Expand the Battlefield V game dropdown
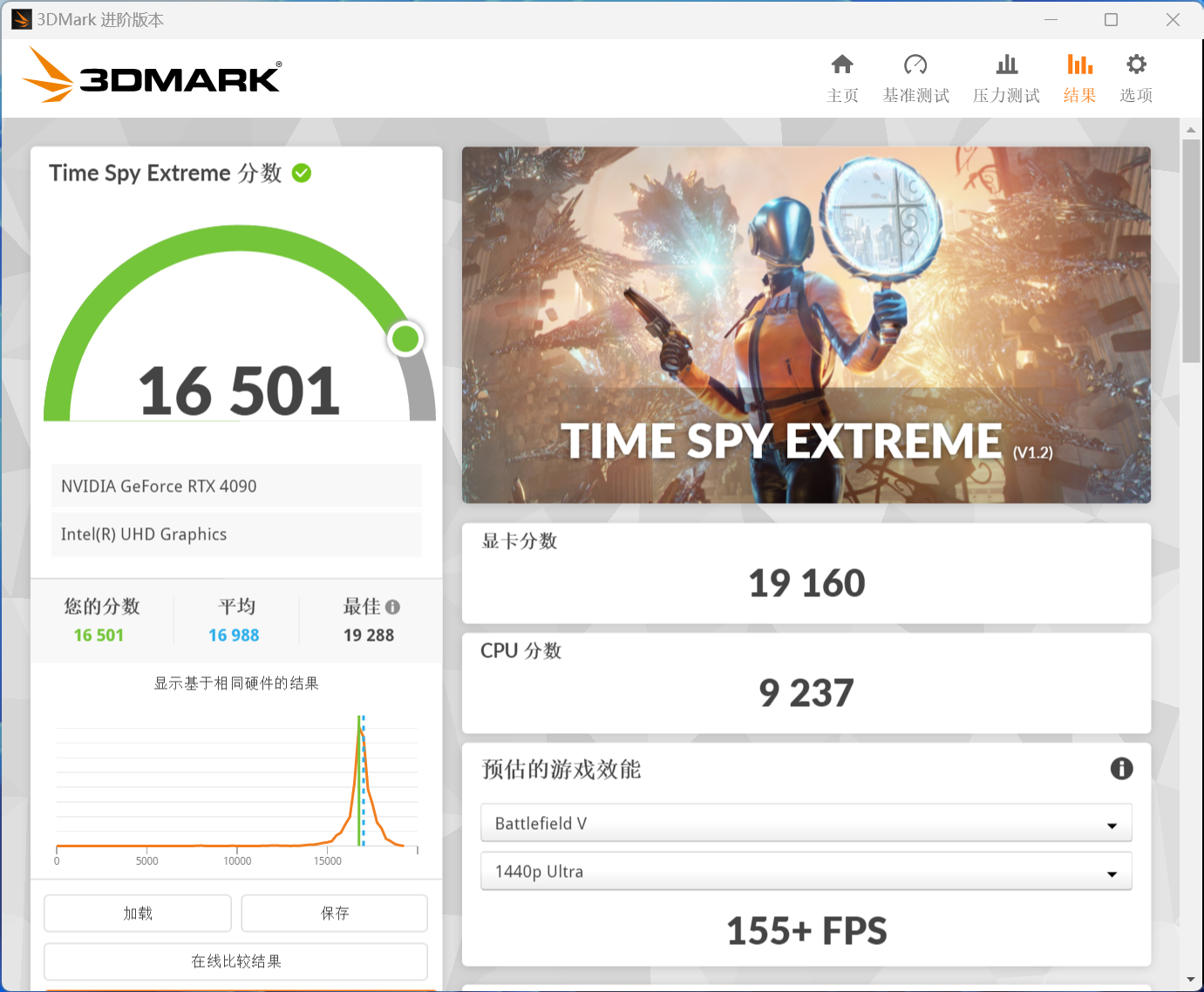Image resolution: width=1204 pixels, height=992 pixels. 806,823
